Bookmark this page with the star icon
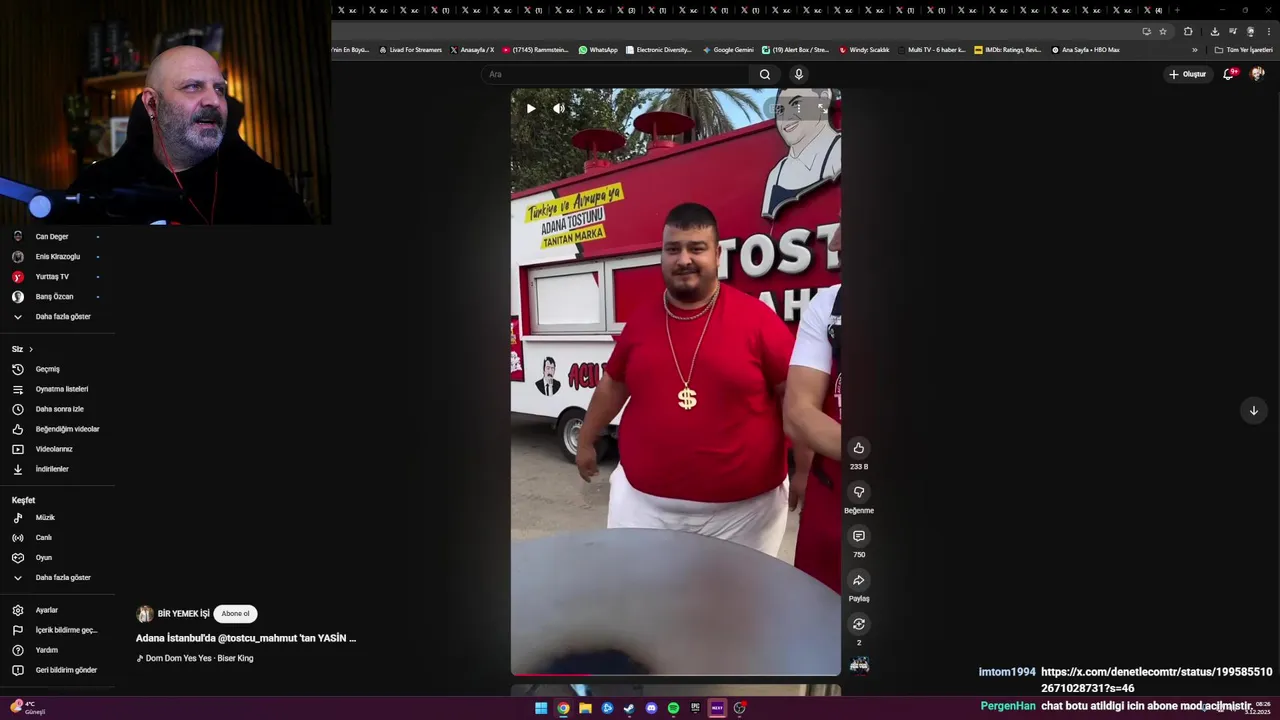Viewport: 1280px width, 720px height. tap(1163, 31)
